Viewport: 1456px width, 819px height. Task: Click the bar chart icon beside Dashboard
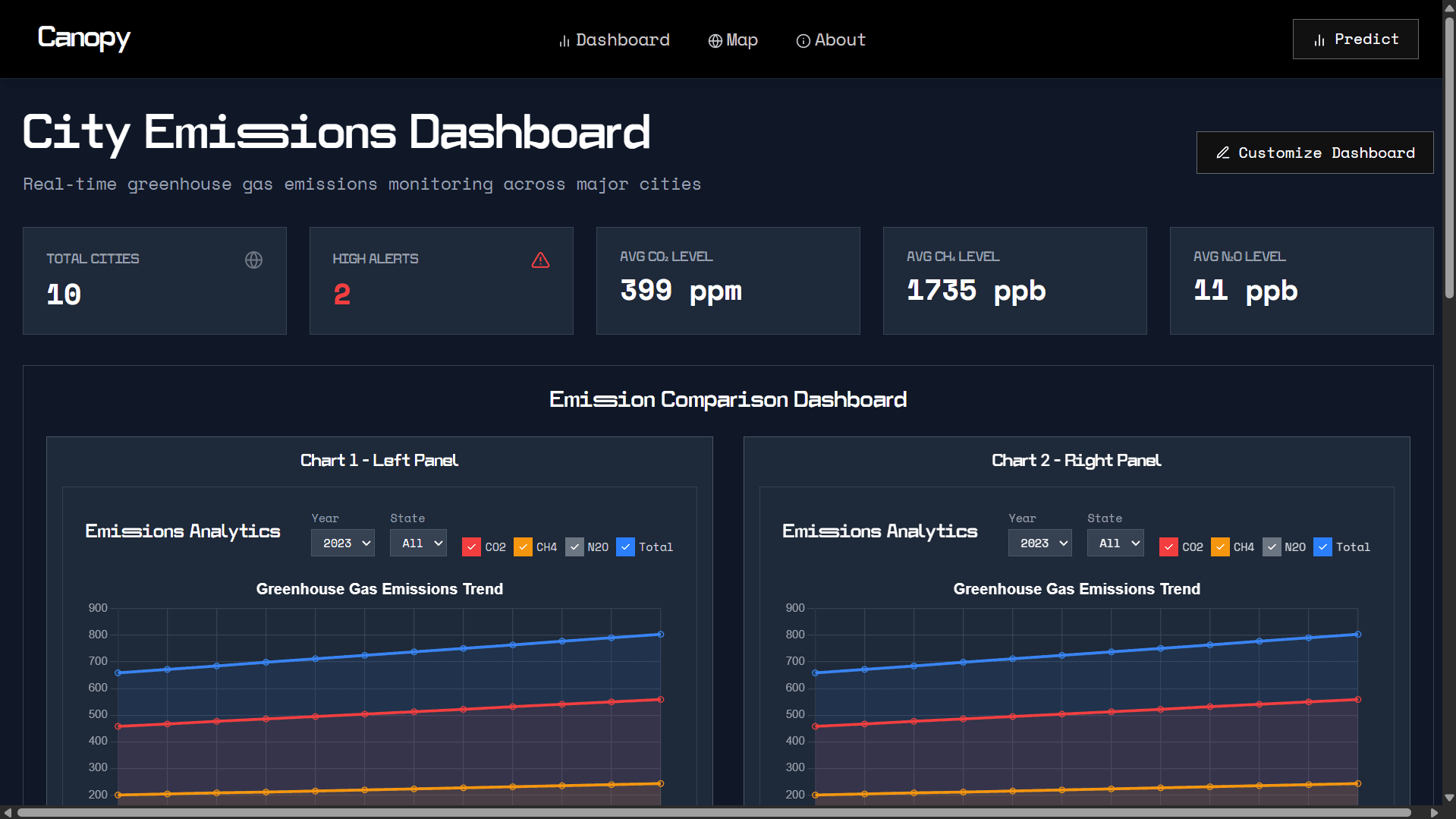pyautogui.click(x=564, y=41)
